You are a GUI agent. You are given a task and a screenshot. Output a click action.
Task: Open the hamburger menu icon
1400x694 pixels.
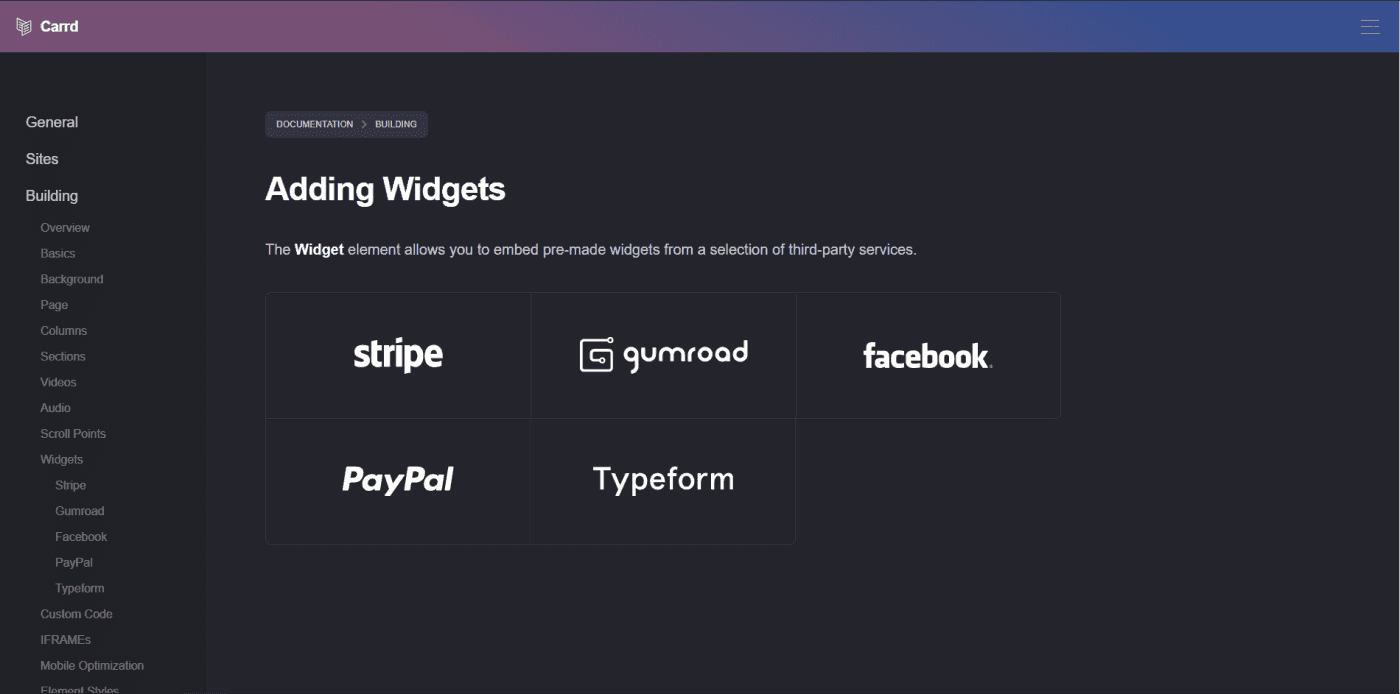click(x=1370, y=27)
